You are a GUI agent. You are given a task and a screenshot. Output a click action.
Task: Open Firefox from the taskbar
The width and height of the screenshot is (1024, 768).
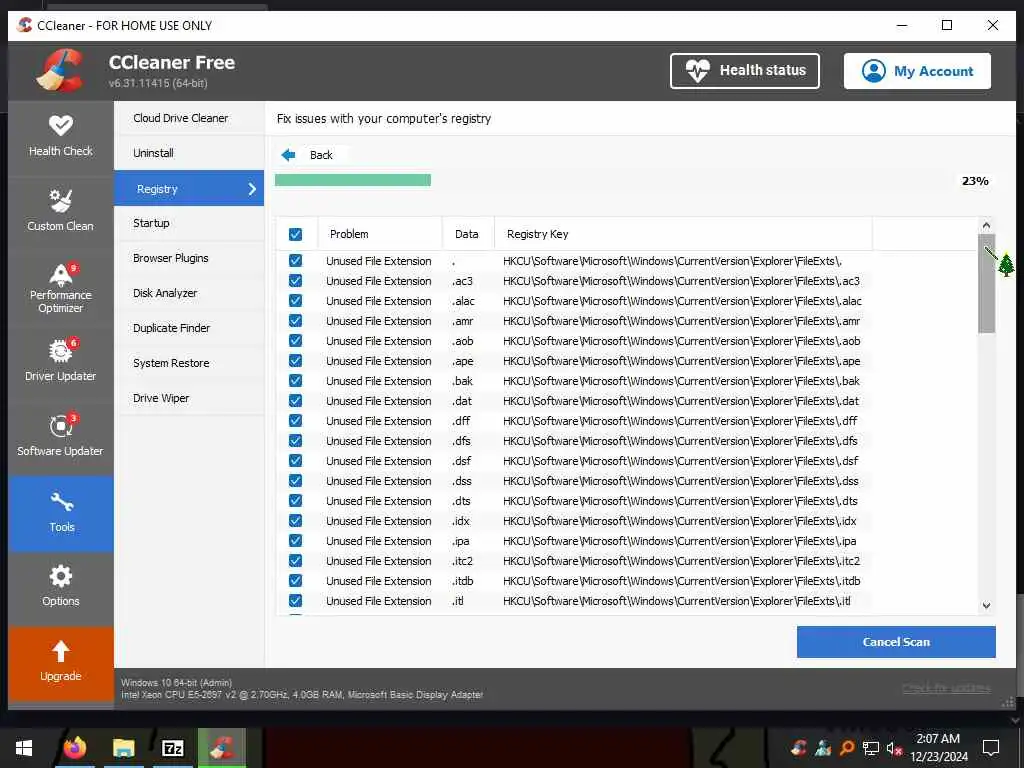click(x=74, y=748)
